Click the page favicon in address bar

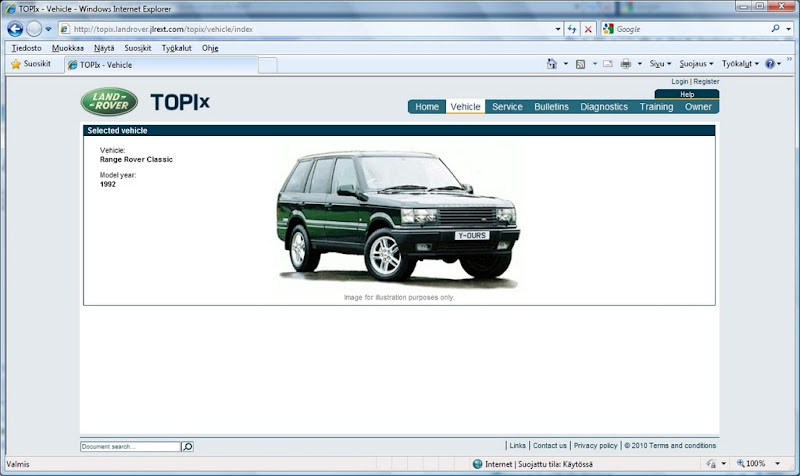tap(65, 29)
